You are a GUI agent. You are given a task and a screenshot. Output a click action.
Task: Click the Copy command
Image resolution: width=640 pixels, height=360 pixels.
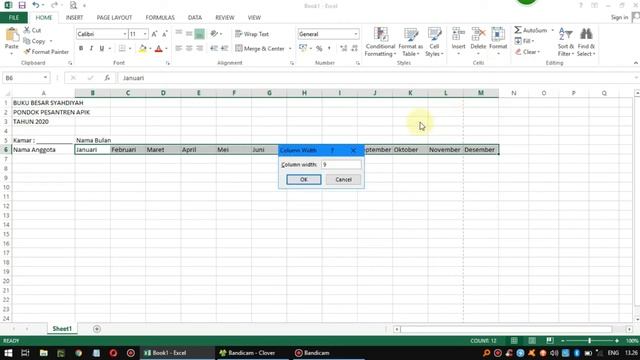point(35,41)
